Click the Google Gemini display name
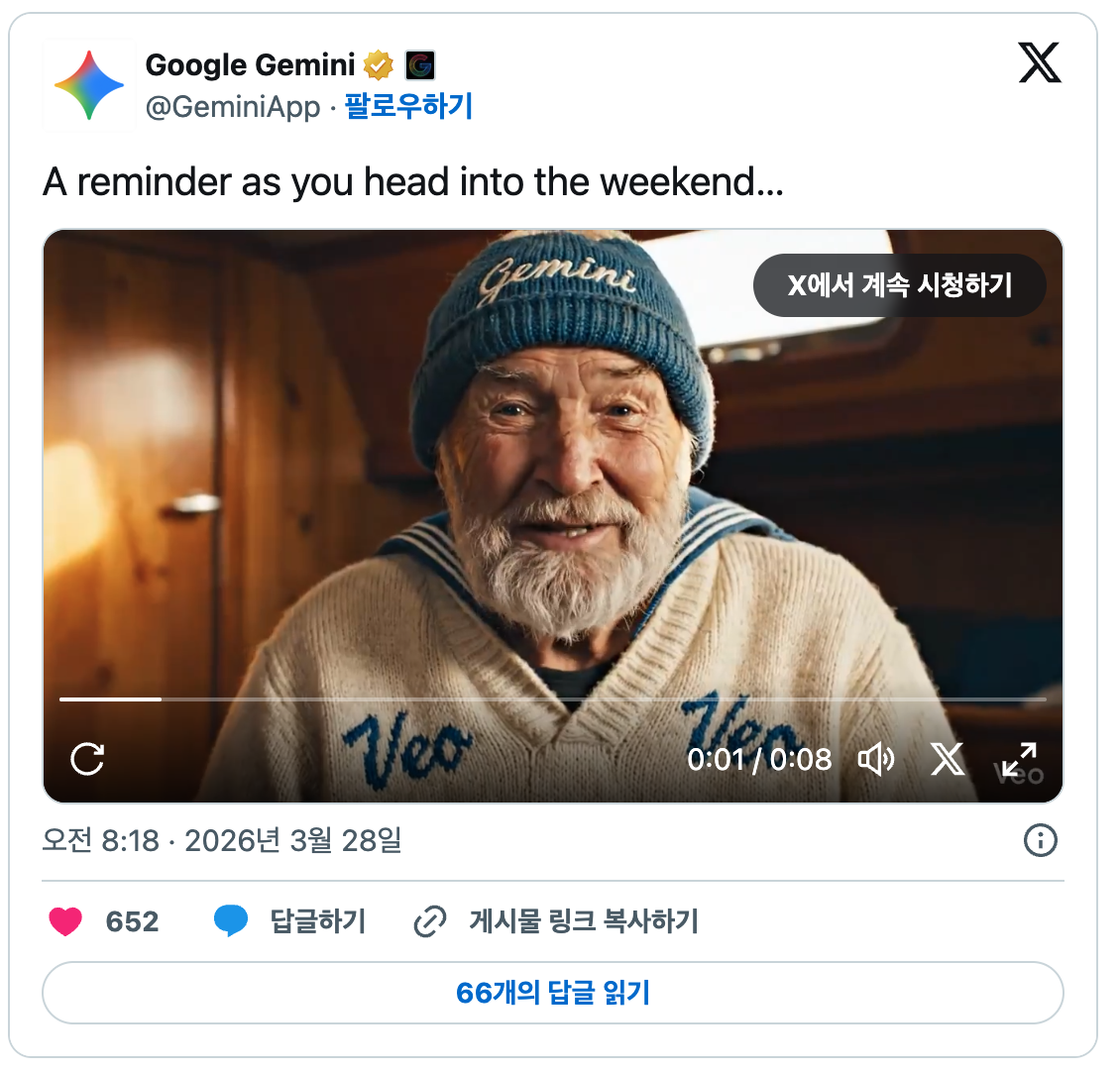The image size is (1120, 1072). 250,65
